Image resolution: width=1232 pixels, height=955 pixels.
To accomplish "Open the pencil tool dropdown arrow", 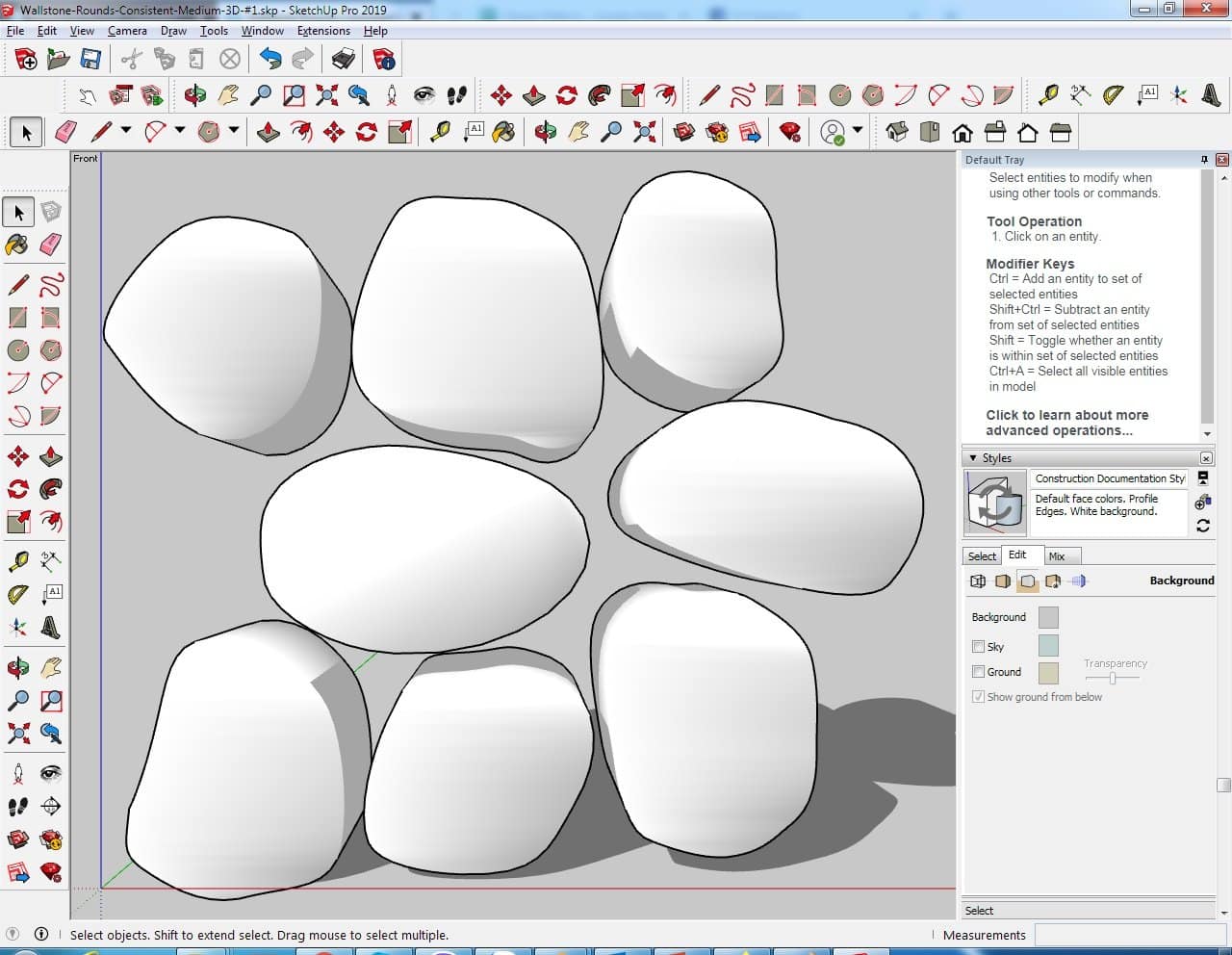I will (125, 131).
